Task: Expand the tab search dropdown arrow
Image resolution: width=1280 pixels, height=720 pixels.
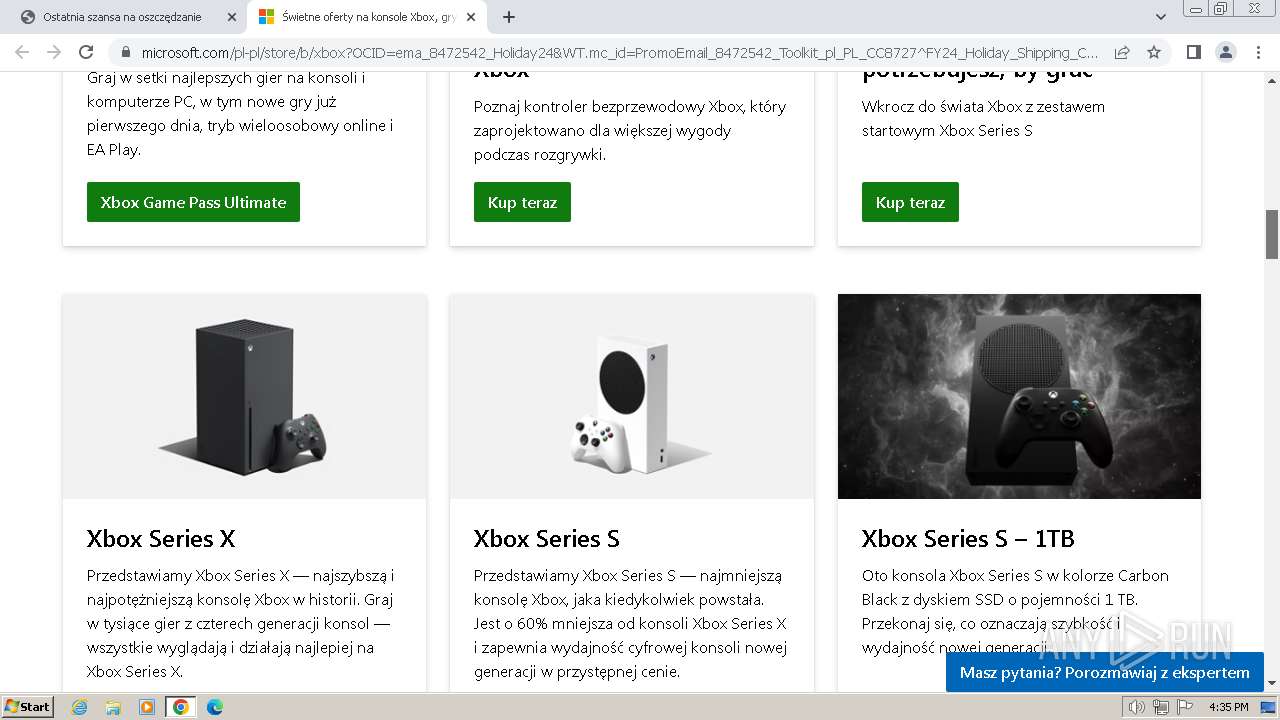Action: tap(1160, 17)
